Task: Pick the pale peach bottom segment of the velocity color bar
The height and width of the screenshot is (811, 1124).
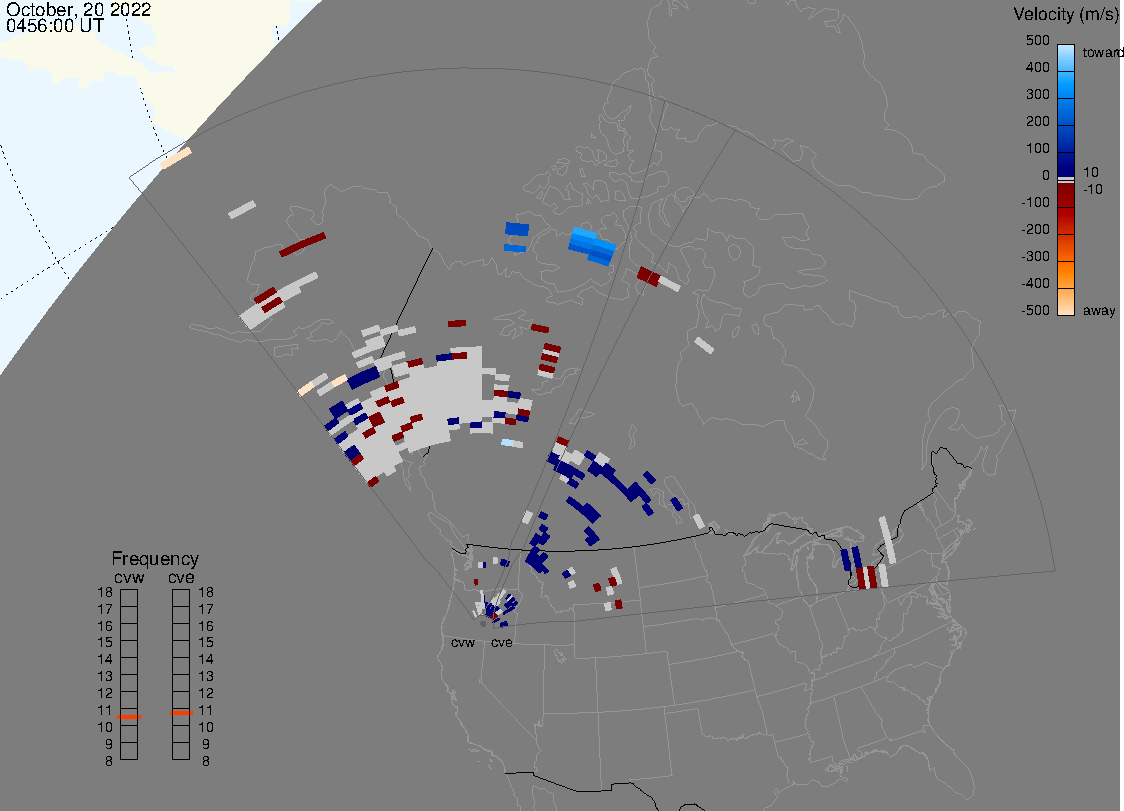Action: (x=1066, y=301)
